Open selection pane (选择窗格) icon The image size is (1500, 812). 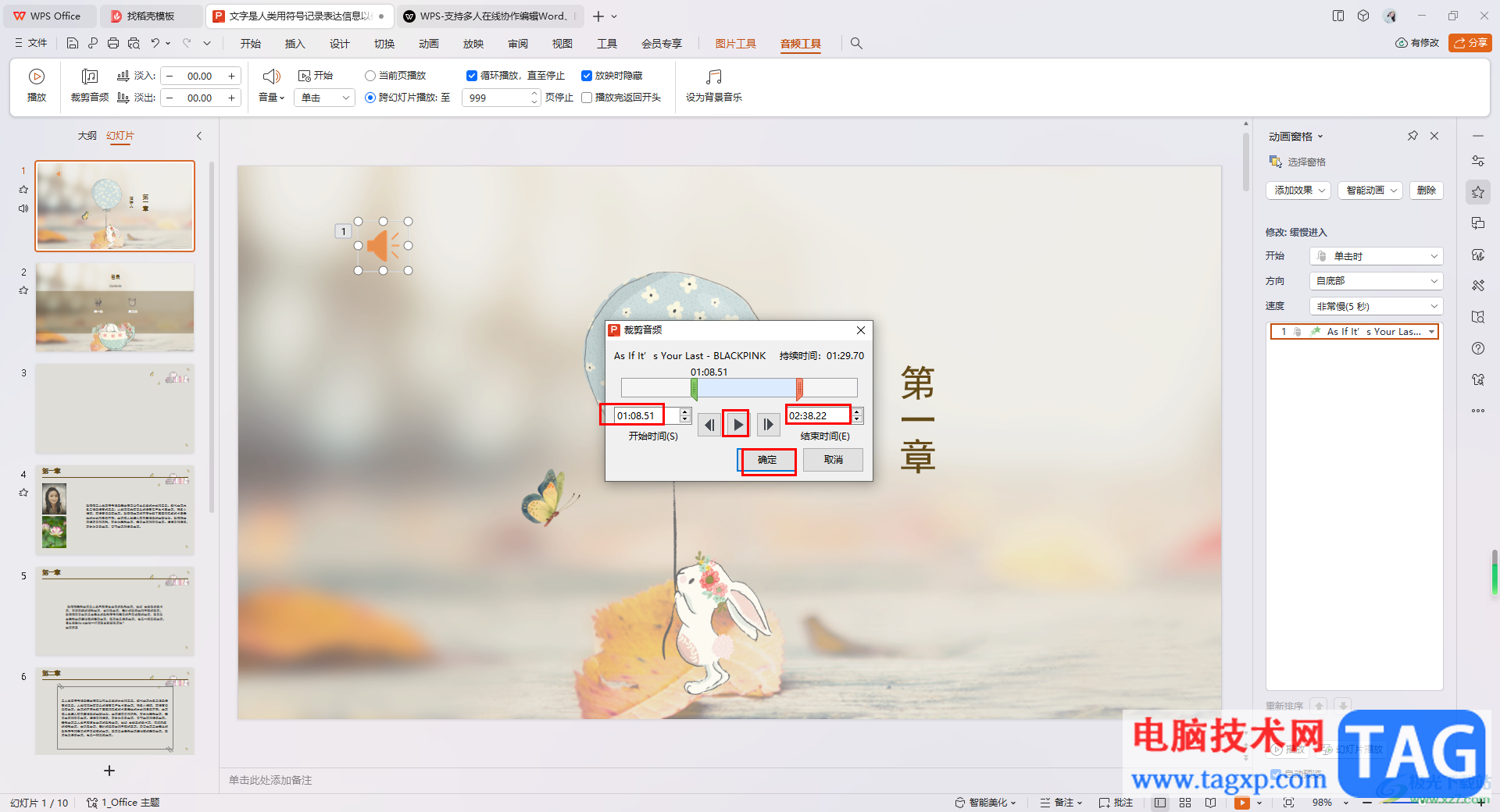(1276, 162)
